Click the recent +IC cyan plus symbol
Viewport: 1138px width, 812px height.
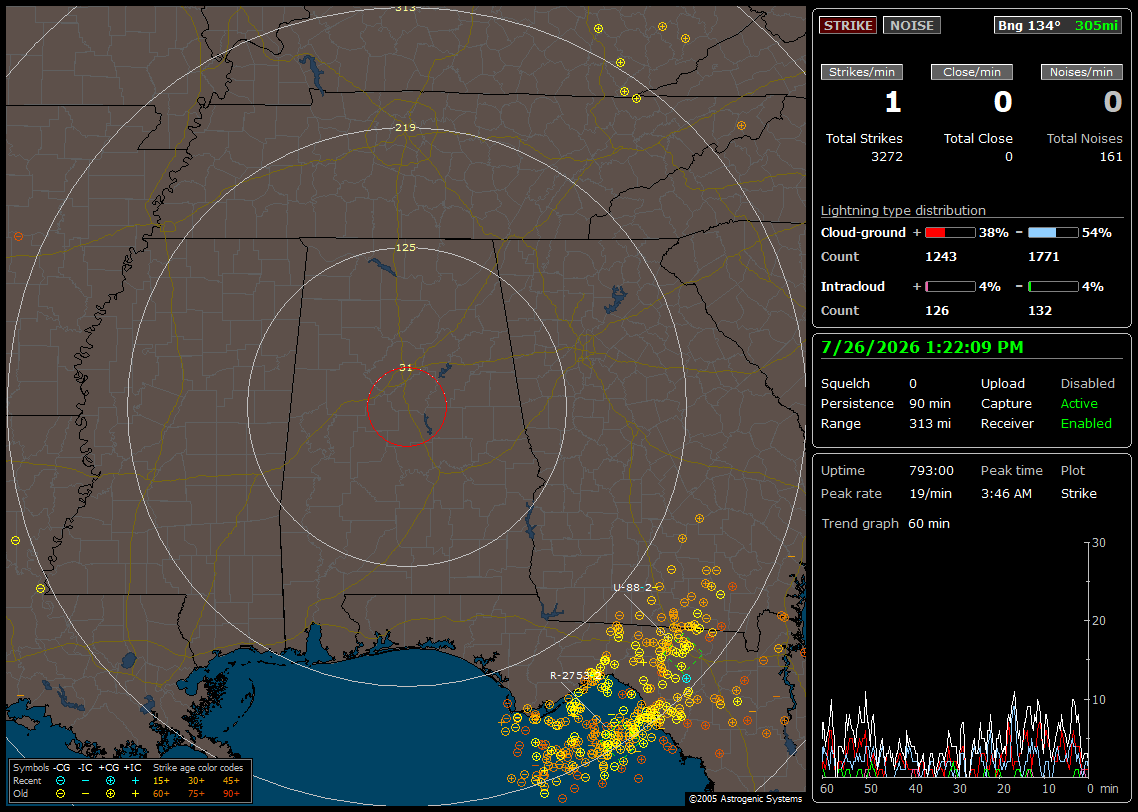[135, 781]
